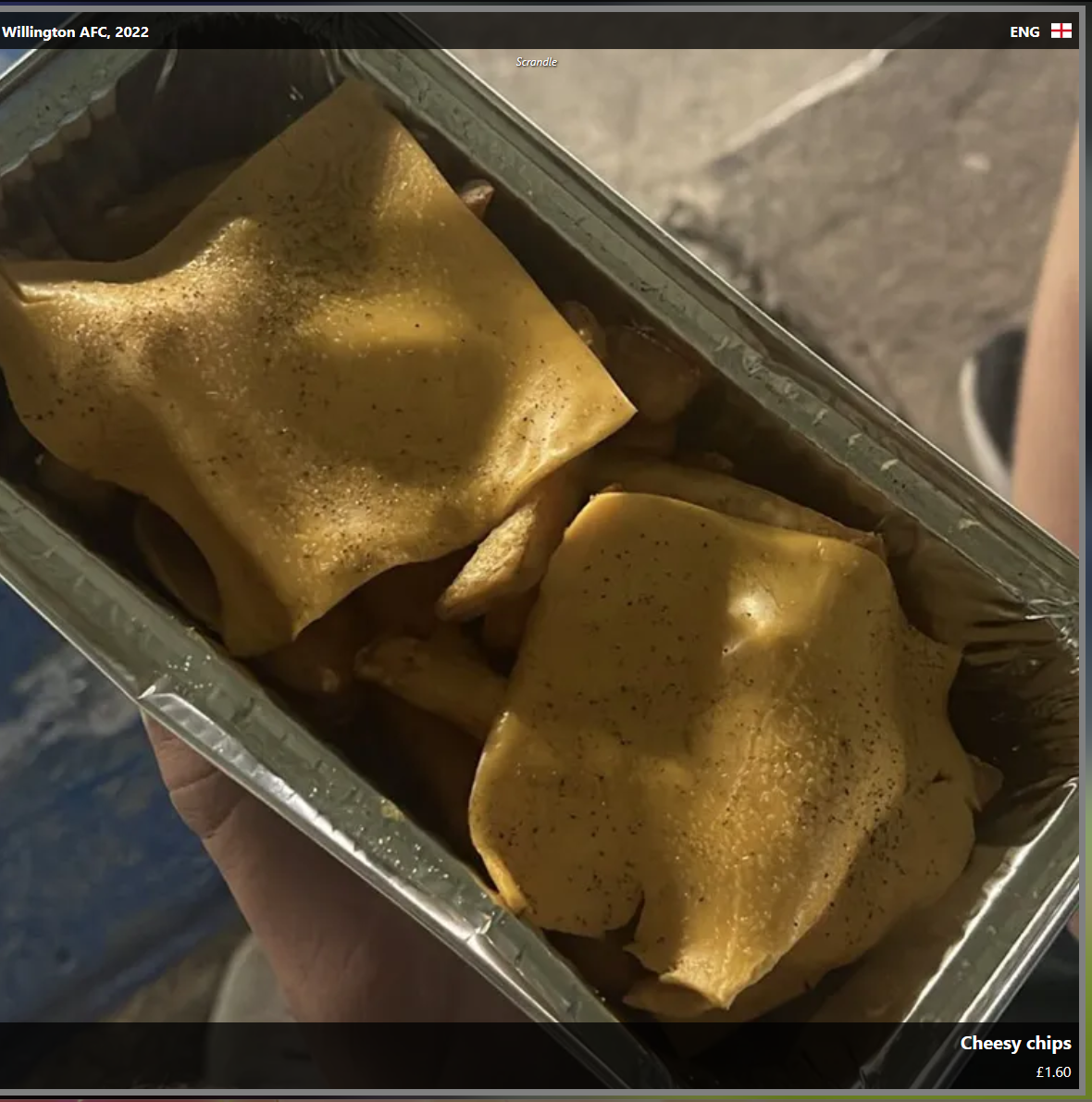Image resolution: width=1092 pixels, height=1102 pixels.
Task: Click the £1.60 price text
Action: (x=1053, y=1071)
